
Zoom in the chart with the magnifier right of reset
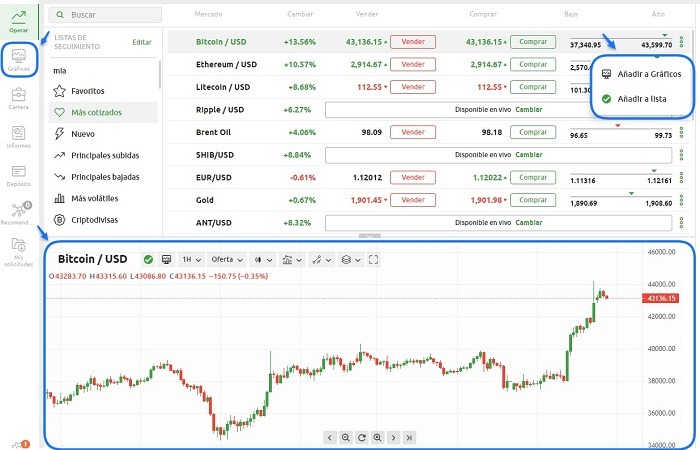378,438
